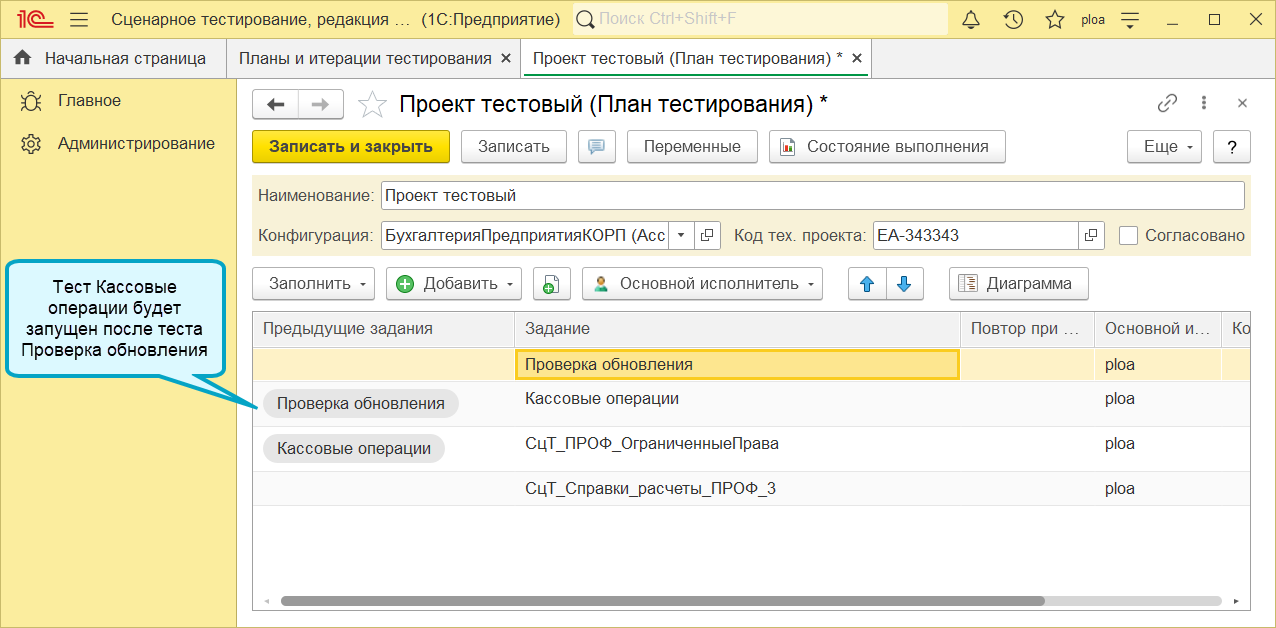Open the Заполнить dropdown button
1276x628 pixels.
coord(313,284)
